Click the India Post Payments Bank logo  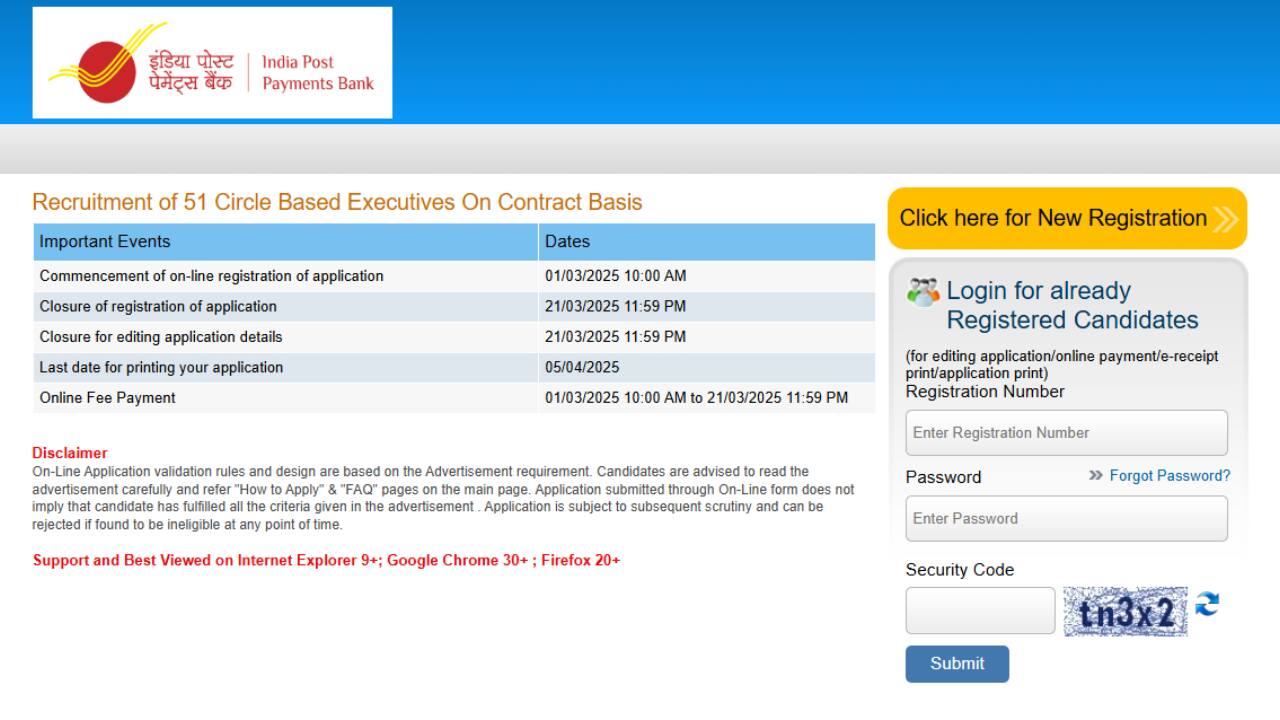[x=212, y=63]
